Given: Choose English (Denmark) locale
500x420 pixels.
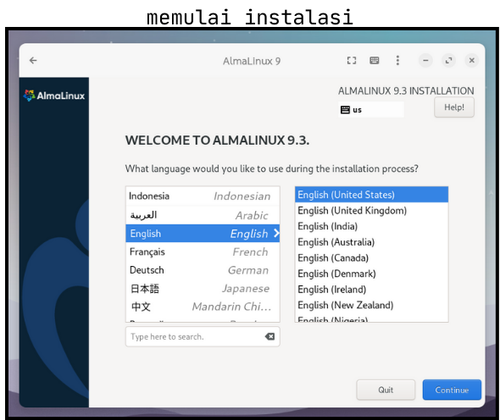Looking at the screenshot, I should 371,274.
